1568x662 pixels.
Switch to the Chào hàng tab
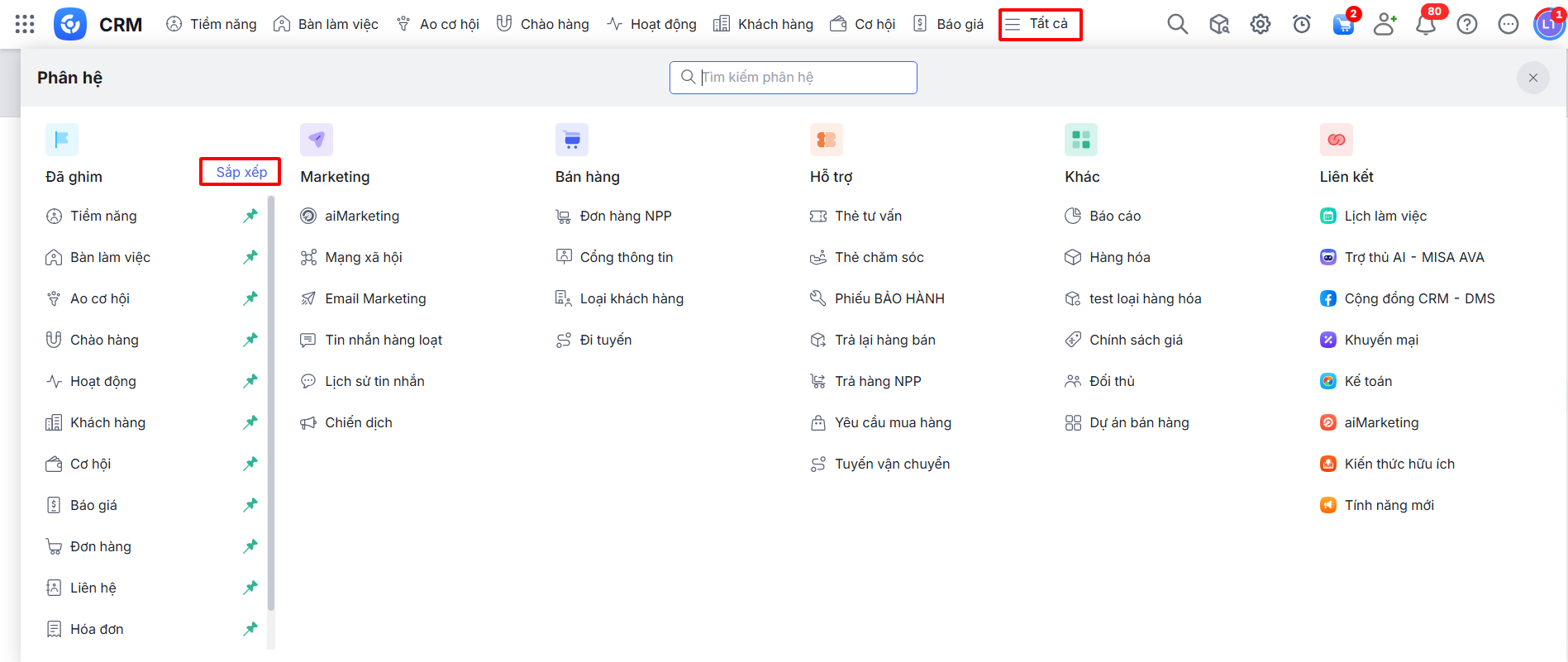542,24
